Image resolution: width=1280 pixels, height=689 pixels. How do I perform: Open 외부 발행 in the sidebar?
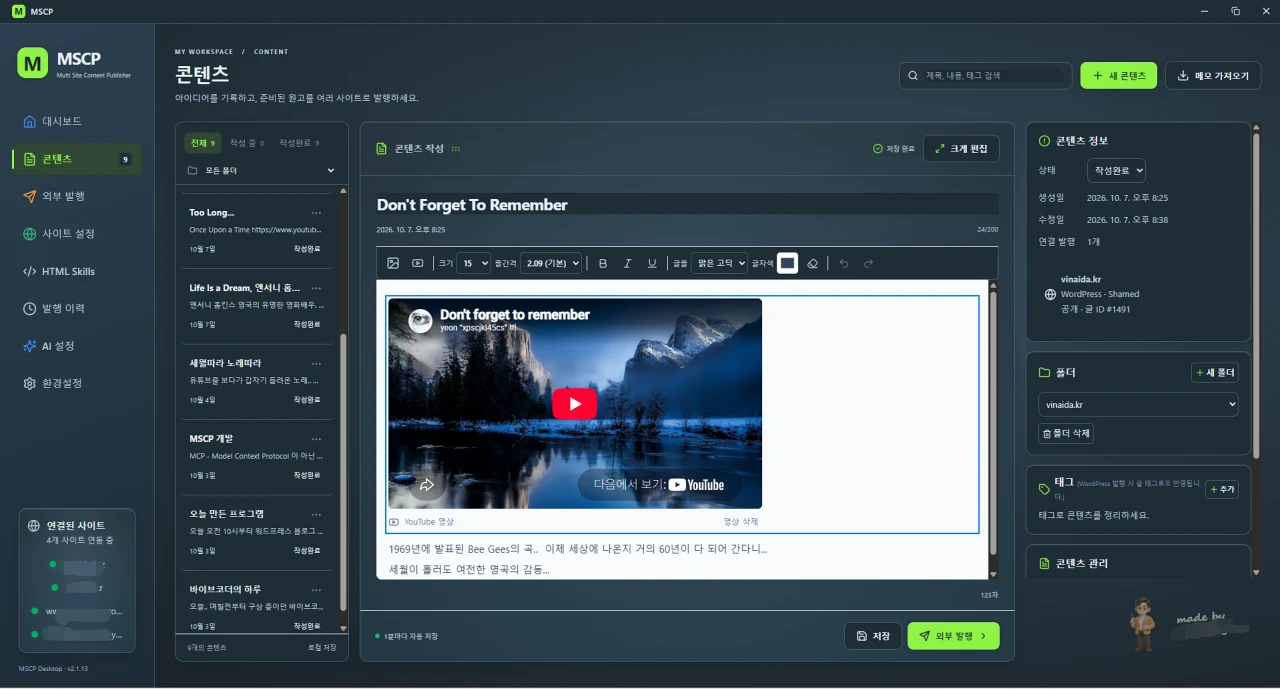point(77,196)
